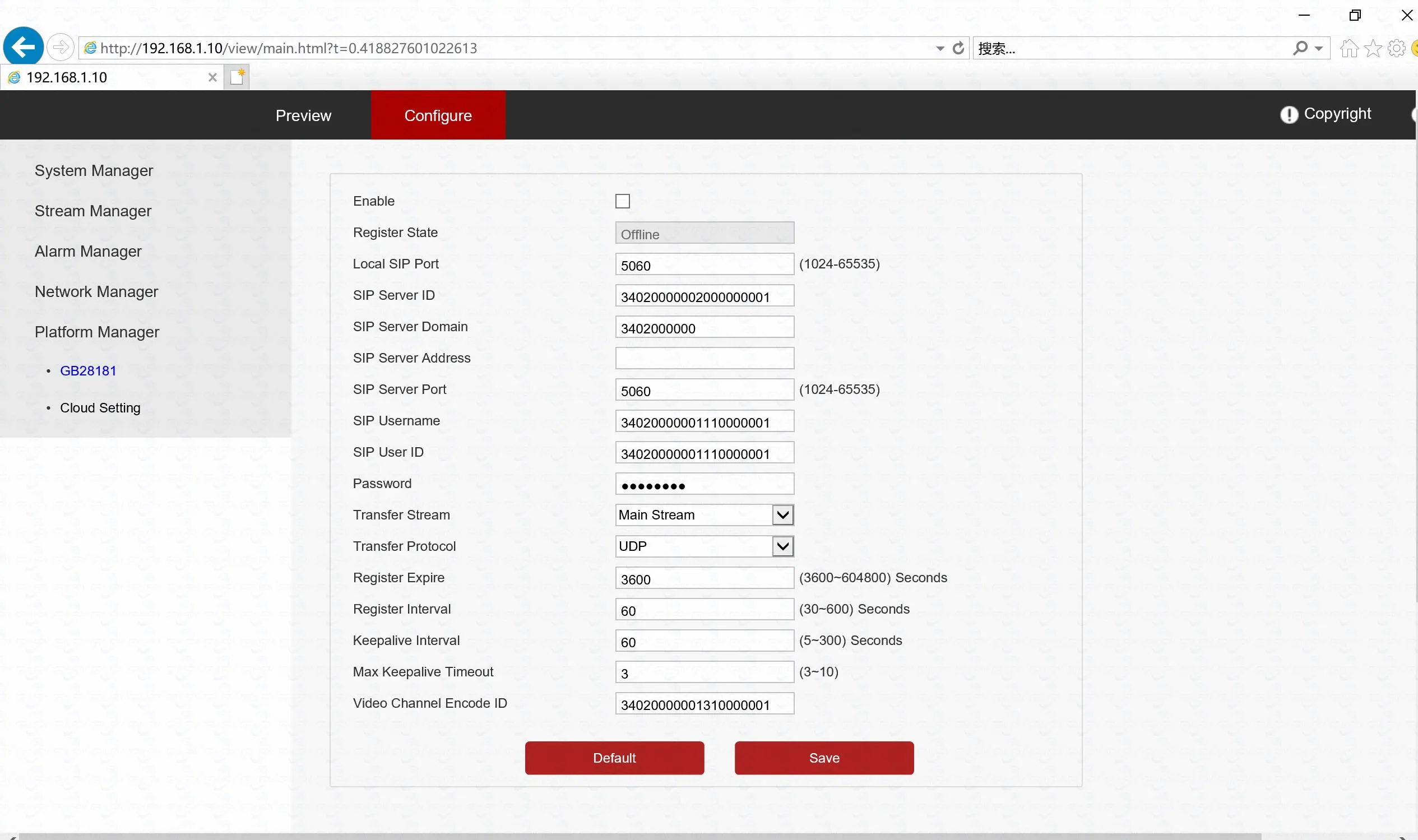
Task: Focus the Max Keepalive Timeout field
Action: pos(704,672)
